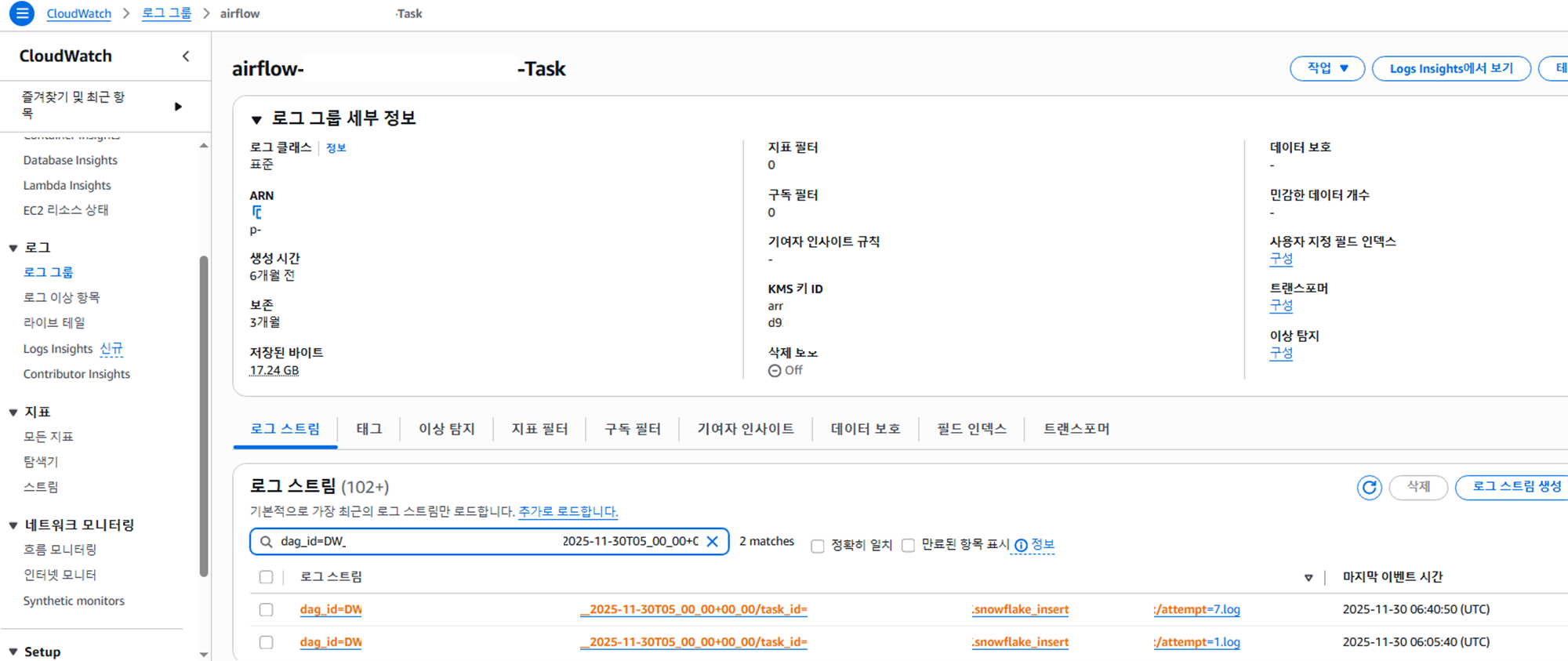Open the 지표 필터 tab
This screenshot has height=661, width=1568.
pos(539,429)
